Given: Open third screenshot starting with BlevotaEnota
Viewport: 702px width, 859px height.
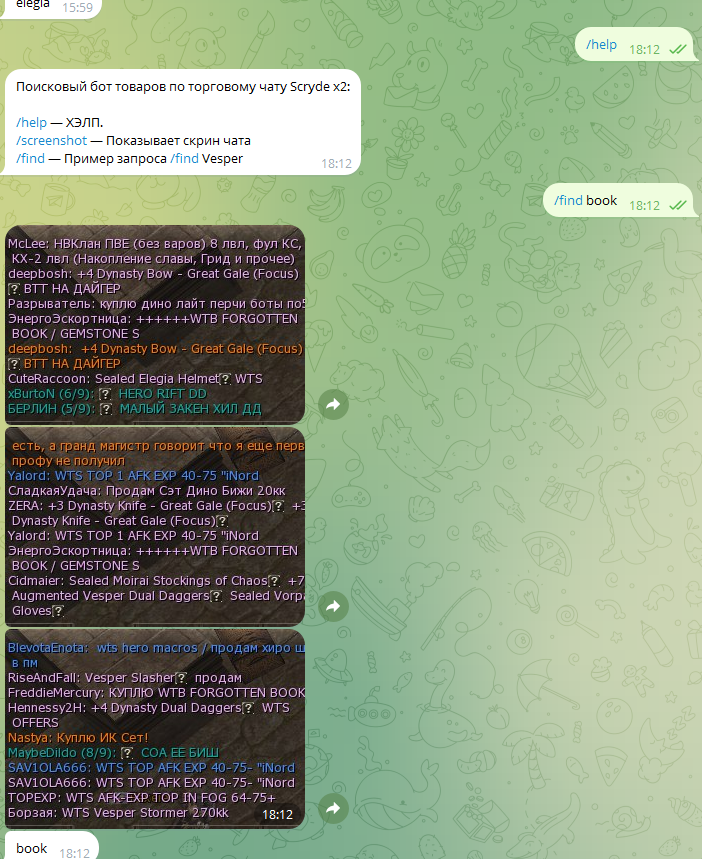Looking at the screenshot, I should tap(155, 728).
